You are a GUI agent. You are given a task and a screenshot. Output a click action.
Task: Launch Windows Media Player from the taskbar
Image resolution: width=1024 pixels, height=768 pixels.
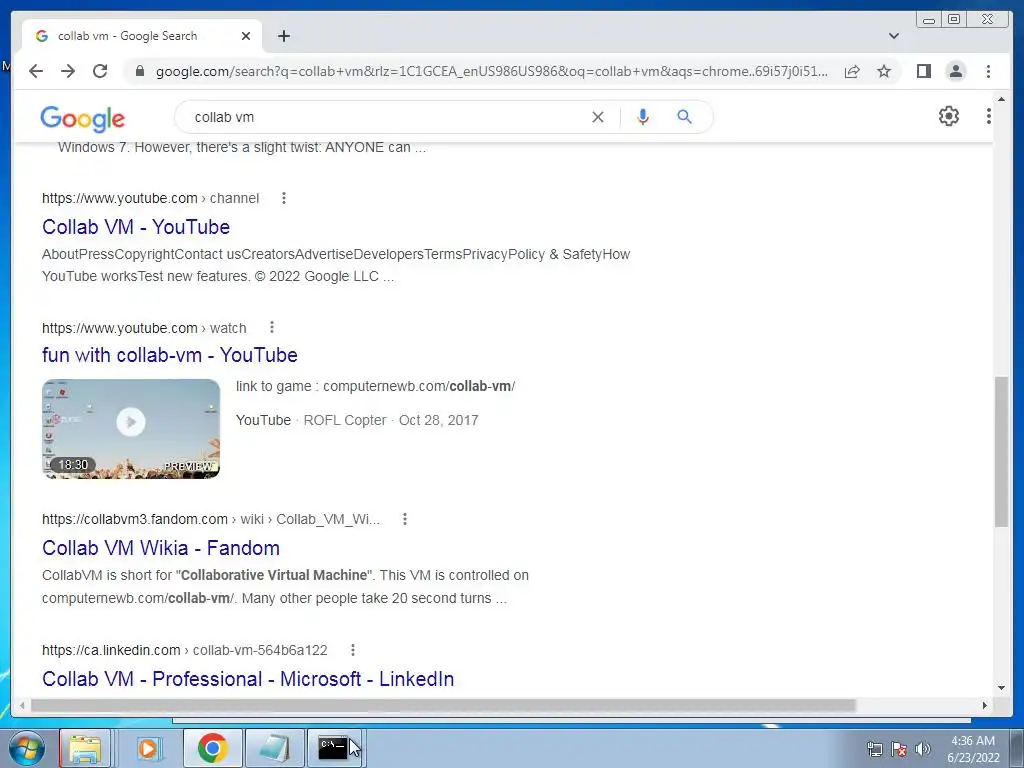tap(149, 748)
